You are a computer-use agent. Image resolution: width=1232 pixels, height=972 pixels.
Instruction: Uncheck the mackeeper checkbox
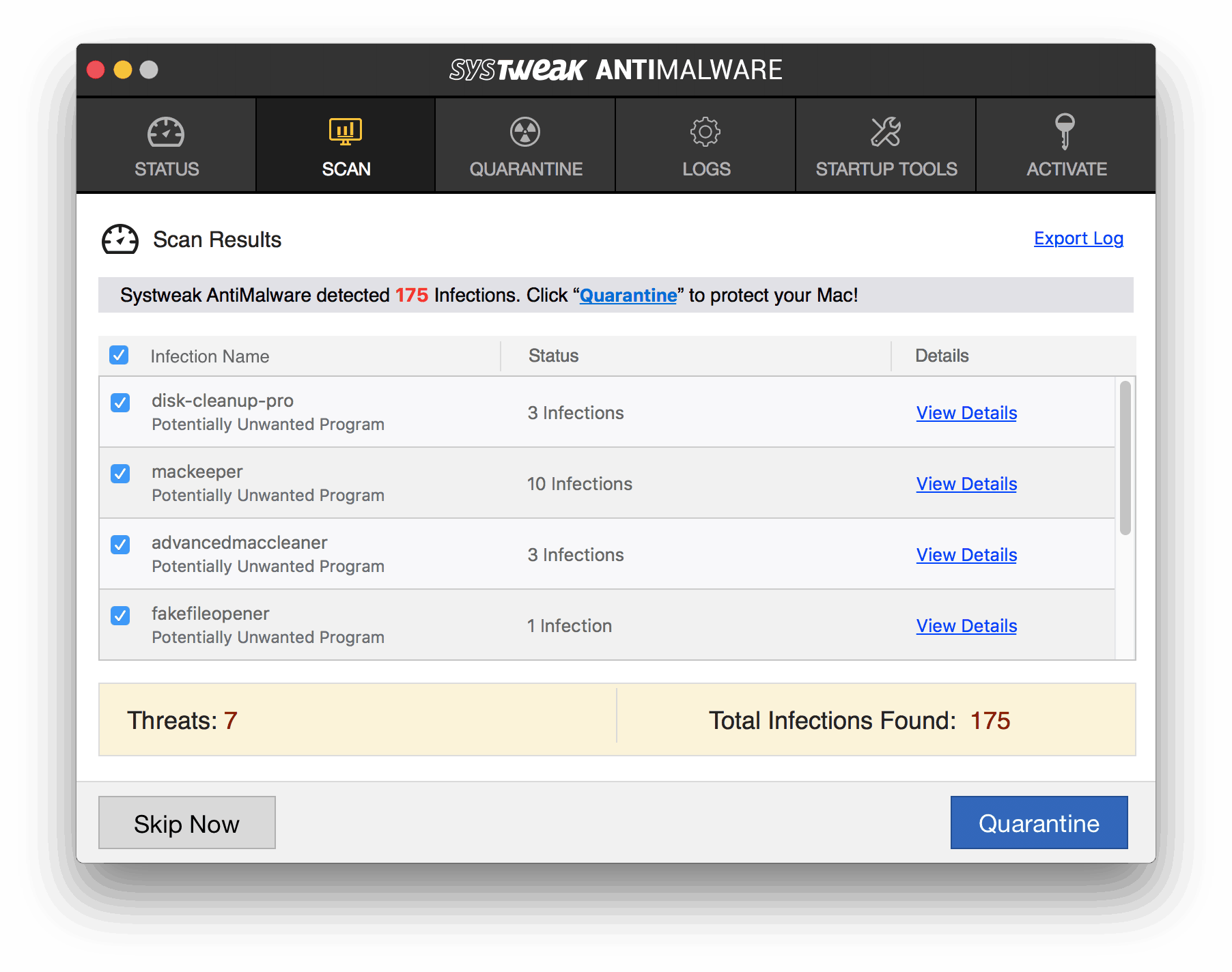click(120, 474)
